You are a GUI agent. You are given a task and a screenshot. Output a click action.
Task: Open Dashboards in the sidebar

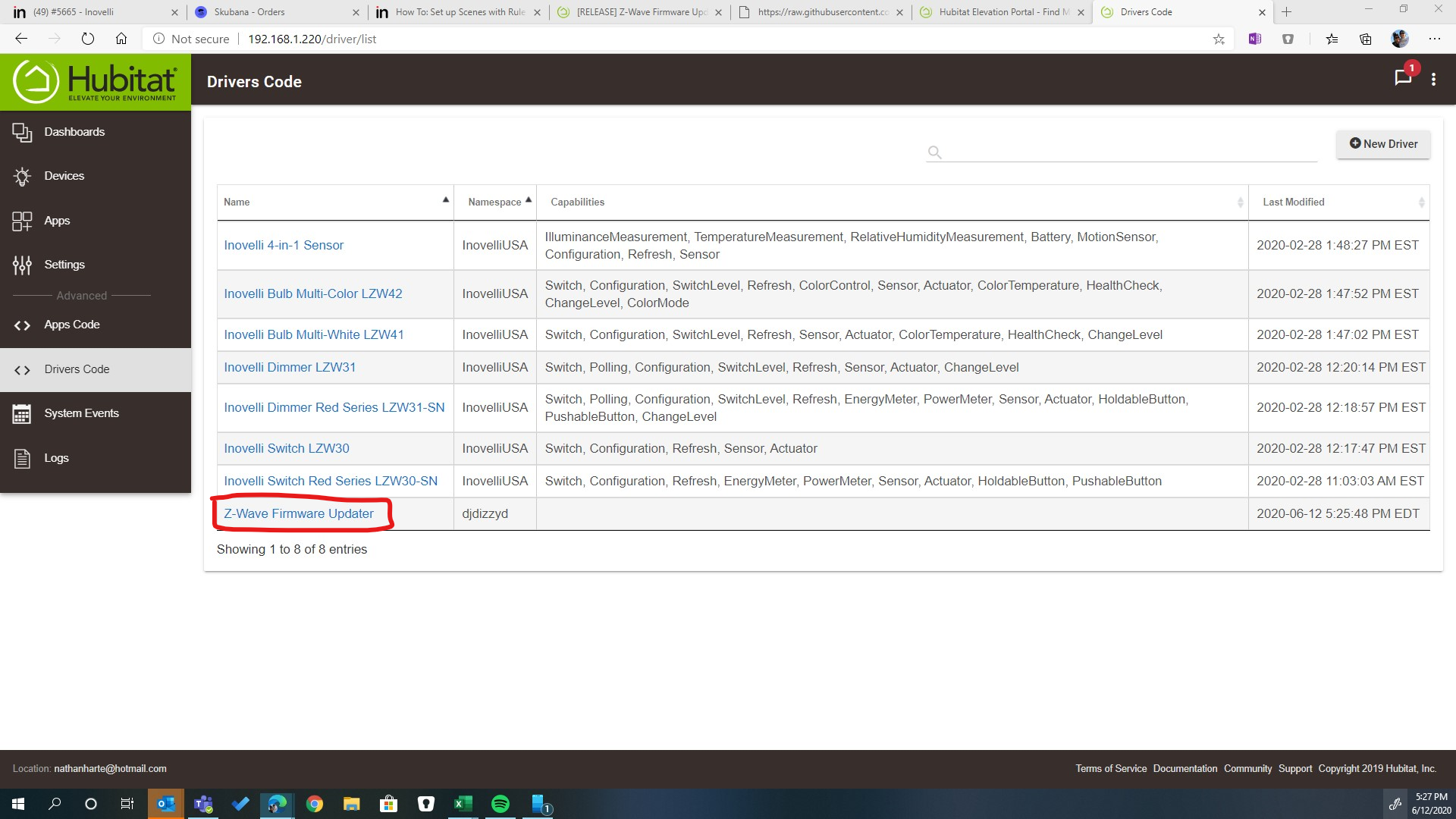pyautogui.click(x=74, y=132)
